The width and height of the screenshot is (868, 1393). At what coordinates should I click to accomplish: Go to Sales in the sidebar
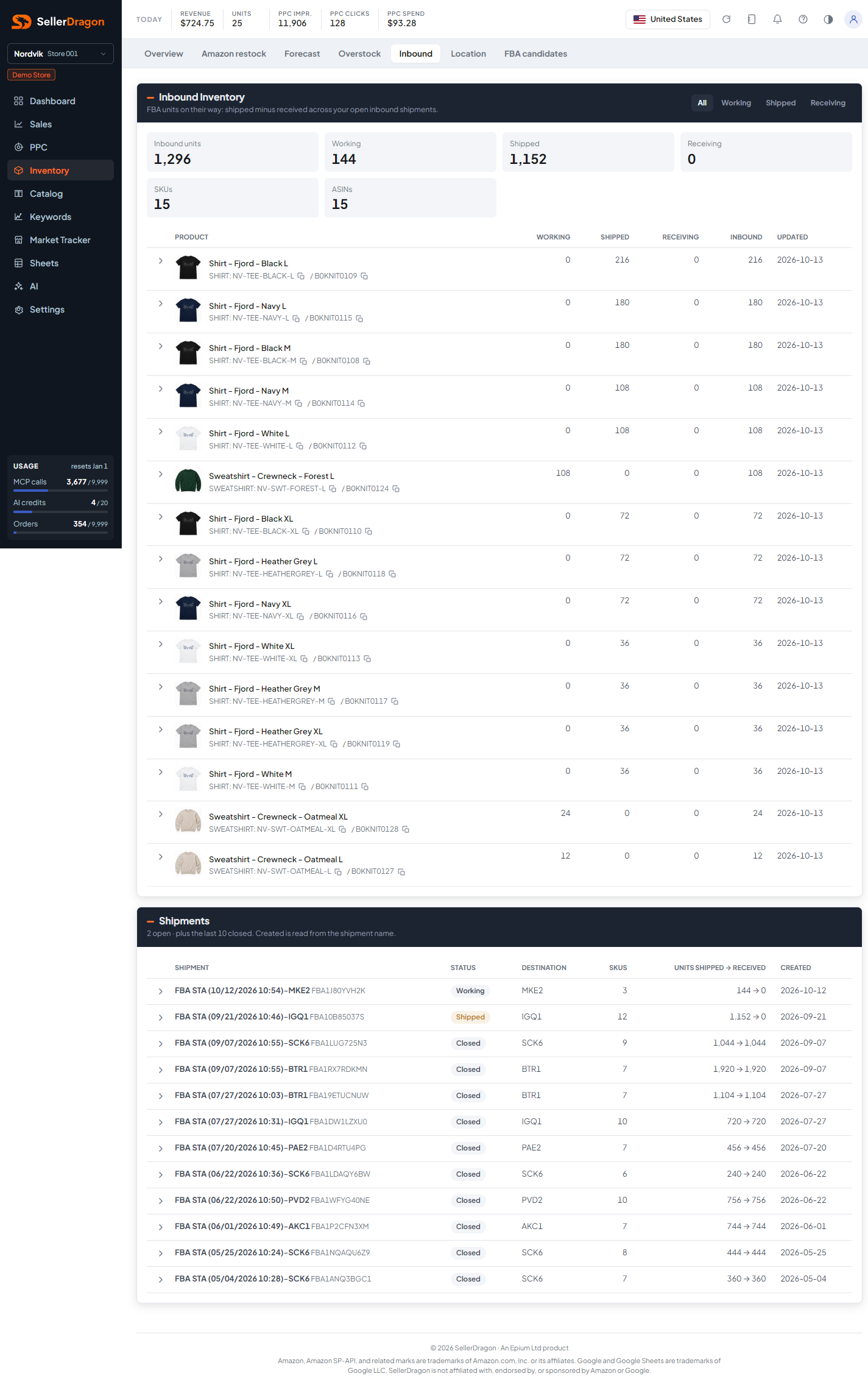pos(60,124)
